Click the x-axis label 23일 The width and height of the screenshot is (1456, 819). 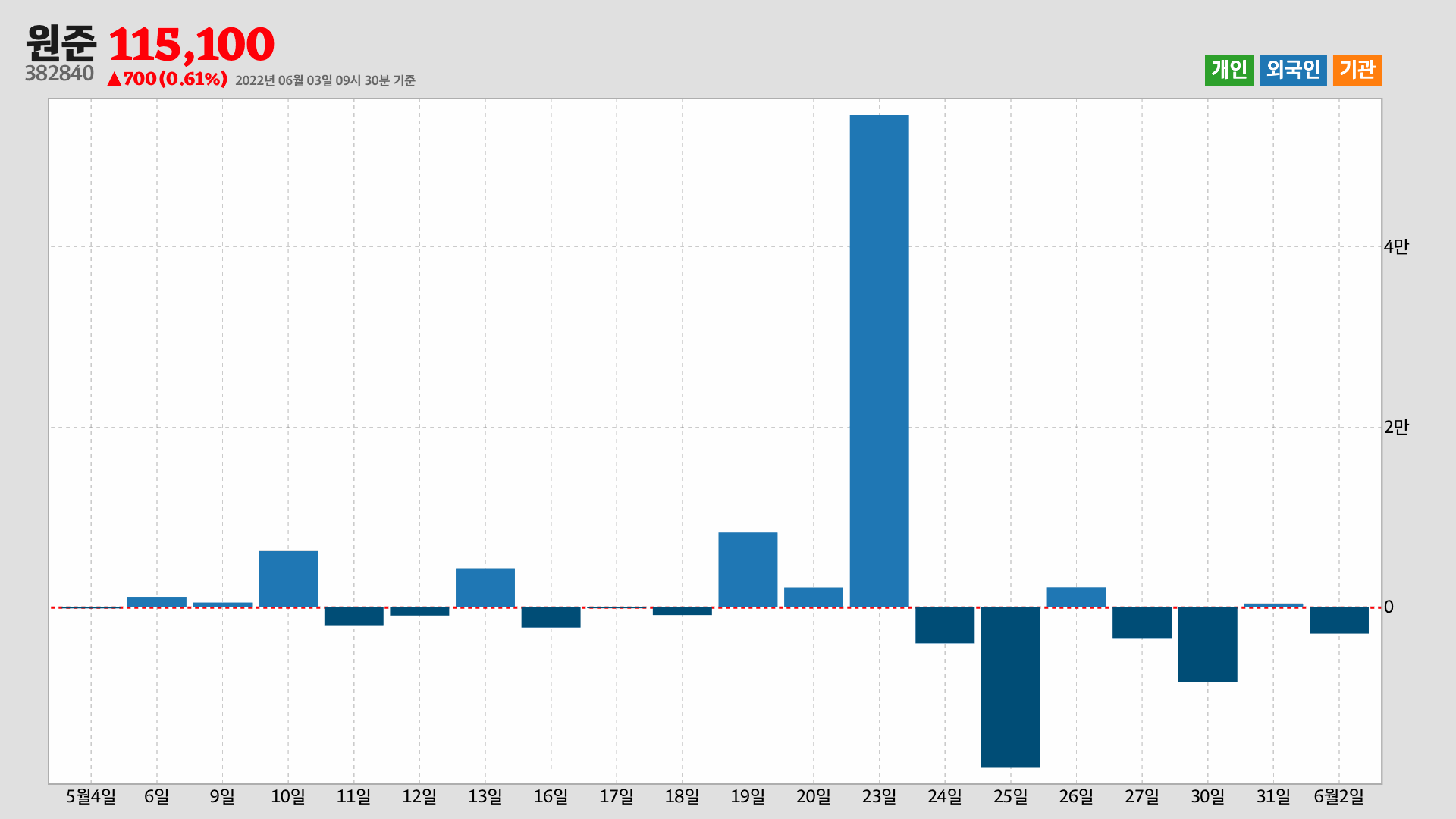[x=879, y=796]
